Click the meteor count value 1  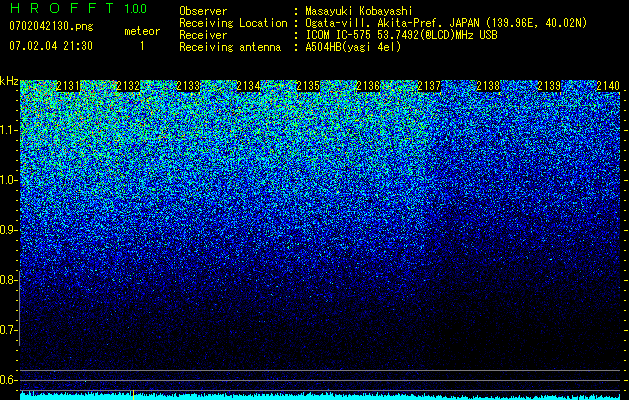(142, 46)
